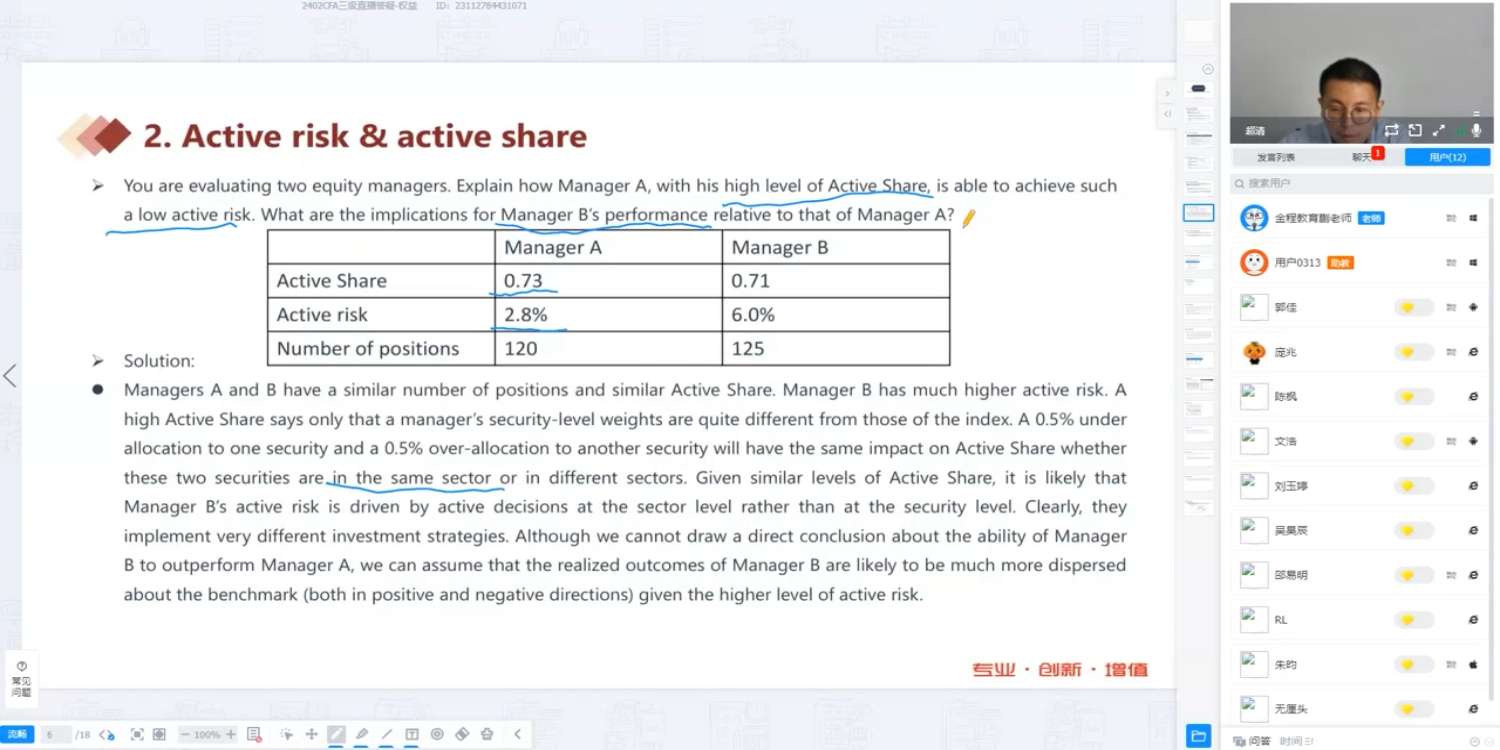Toggle the yellow switch for 朱昀
The width and height of the screenshot is (1500, 750).
[x=1413, y=664]
